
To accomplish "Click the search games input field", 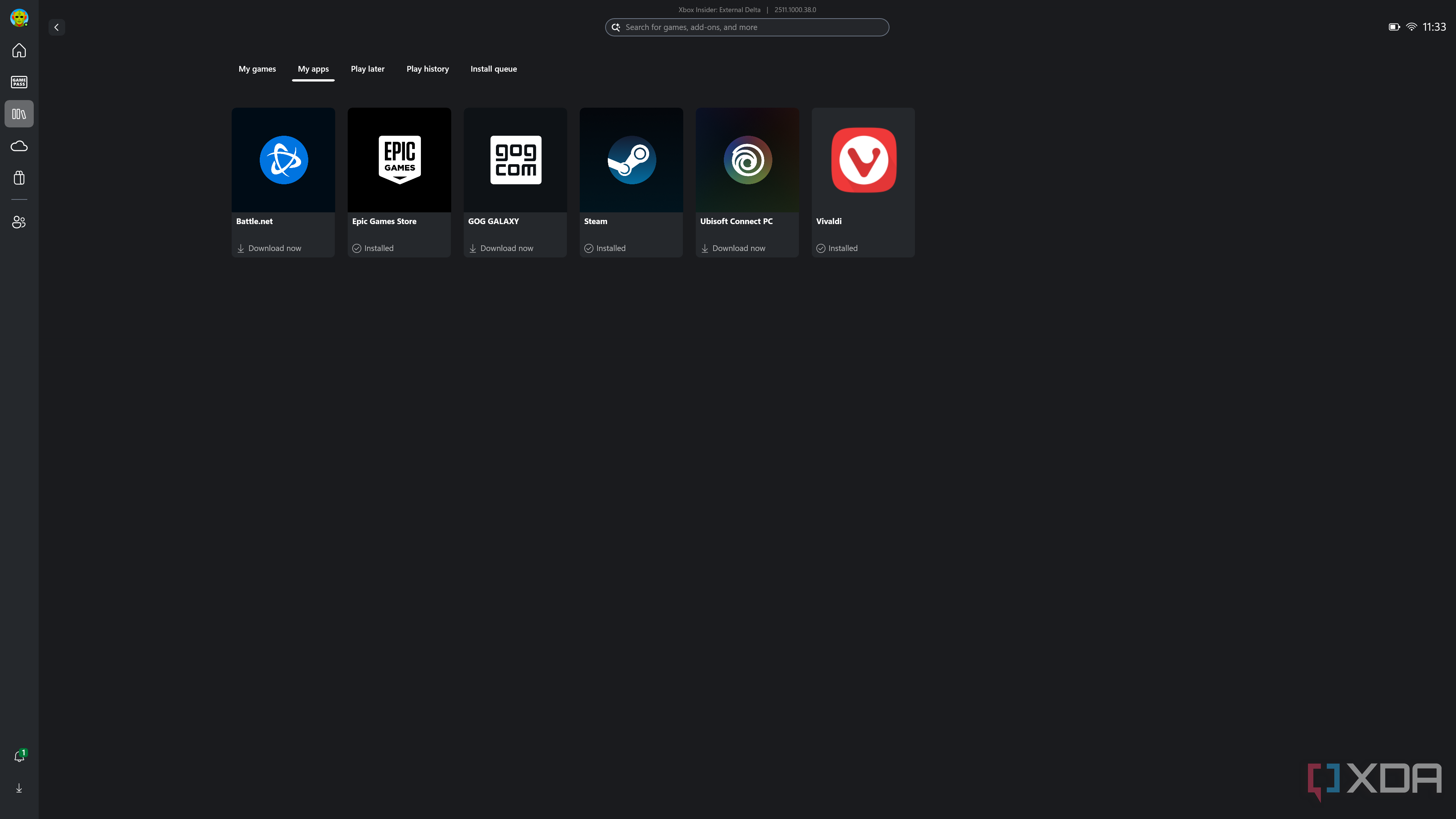I will pyautogui.click(x=747, y=27).
